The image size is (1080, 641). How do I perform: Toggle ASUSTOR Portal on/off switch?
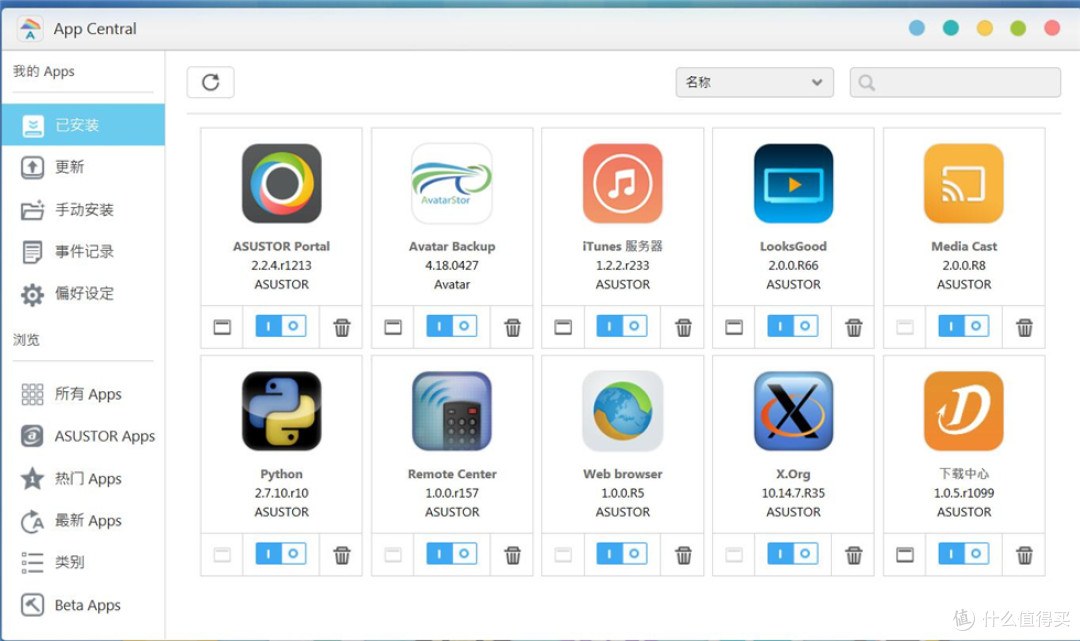pos(281,326)
